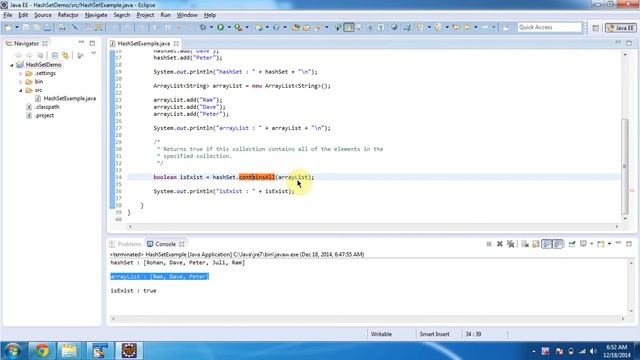Click the Open Console icon
640x360 pixels.
pyautogui.click(x=600, y=244)
